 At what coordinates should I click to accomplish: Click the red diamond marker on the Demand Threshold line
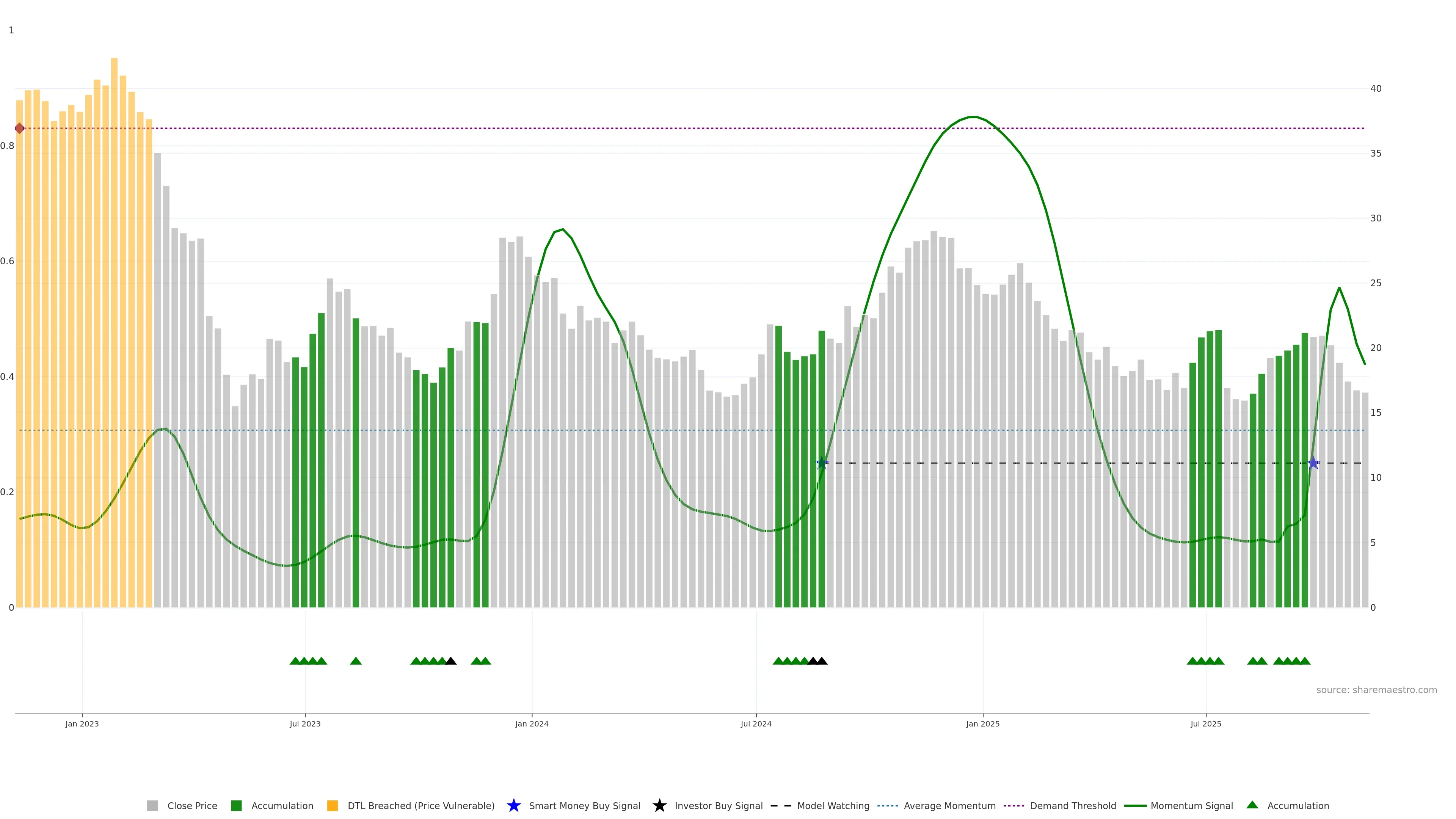click(x=20, y=128)
